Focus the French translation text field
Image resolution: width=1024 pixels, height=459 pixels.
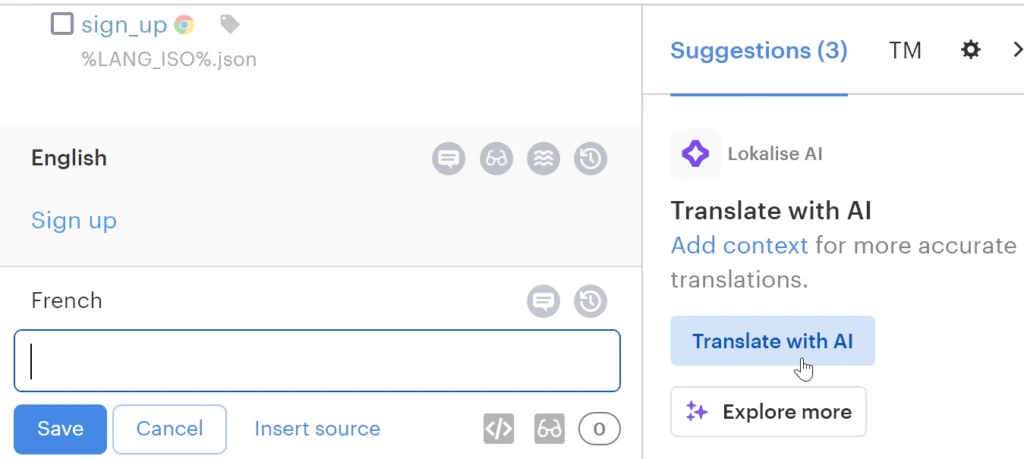point(317,361)
